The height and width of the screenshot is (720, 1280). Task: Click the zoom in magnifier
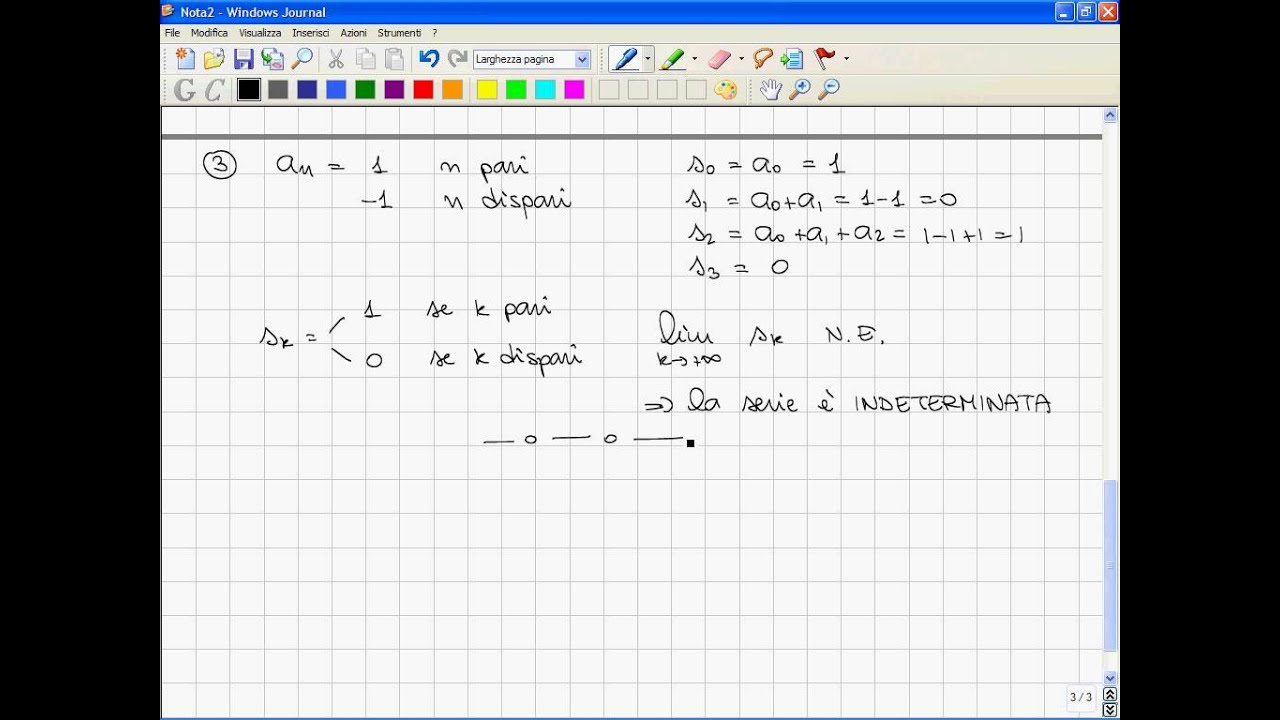click(x=799, y=90)
